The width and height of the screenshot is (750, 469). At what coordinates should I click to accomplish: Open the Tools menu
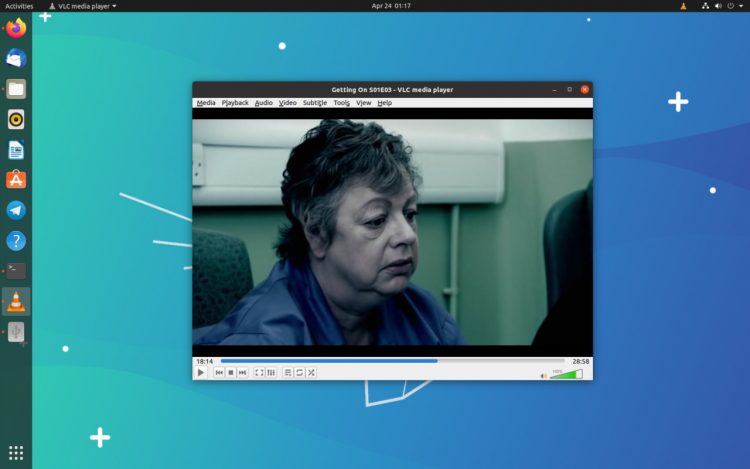click(342, 103)
